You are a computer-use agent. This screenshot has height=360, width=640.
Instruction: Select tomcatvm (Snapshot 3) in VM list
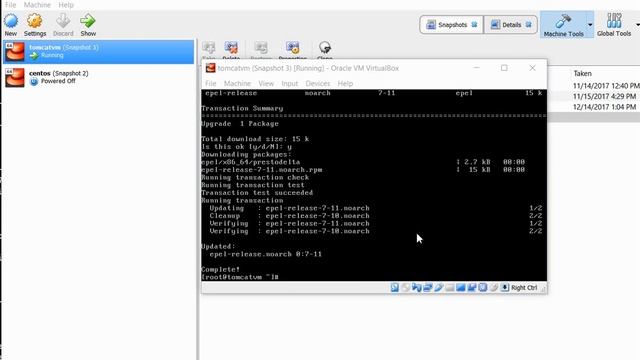pyautogui.click(x=98, y=51)
